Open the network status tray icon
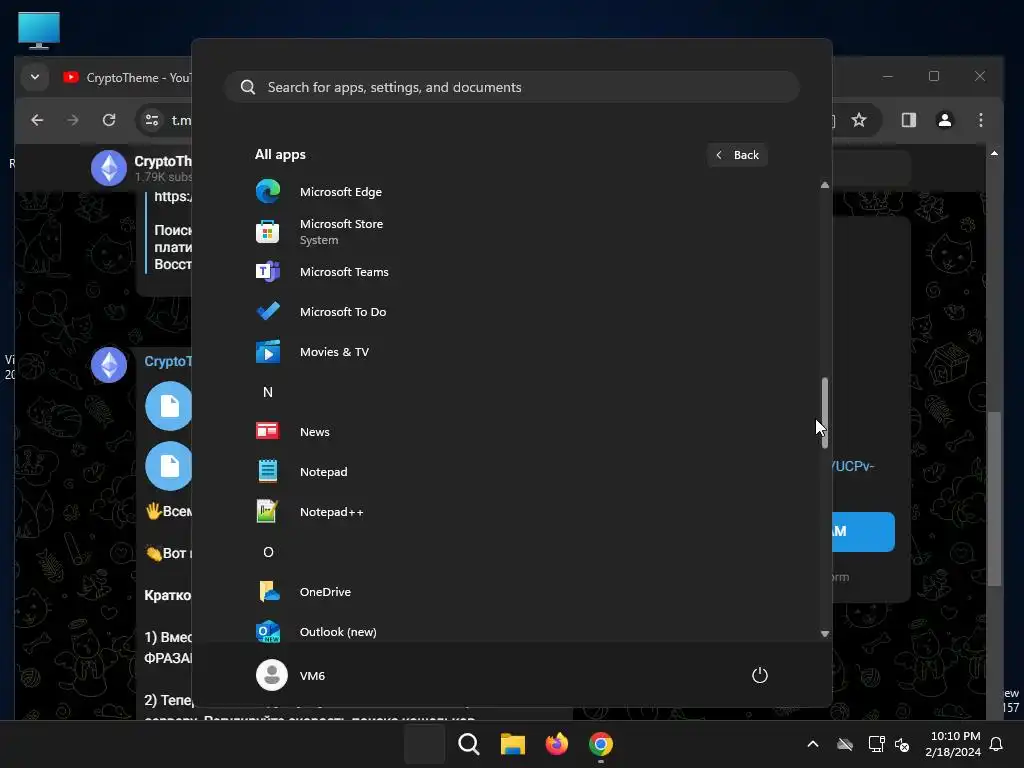 [x=876, y=744]
